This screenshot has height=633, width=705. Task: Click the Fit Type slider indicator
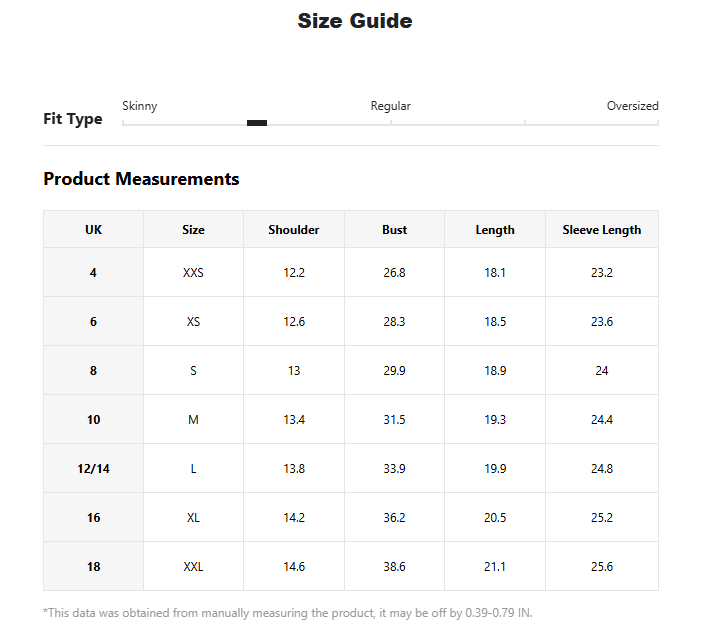[x=257, y=123]
